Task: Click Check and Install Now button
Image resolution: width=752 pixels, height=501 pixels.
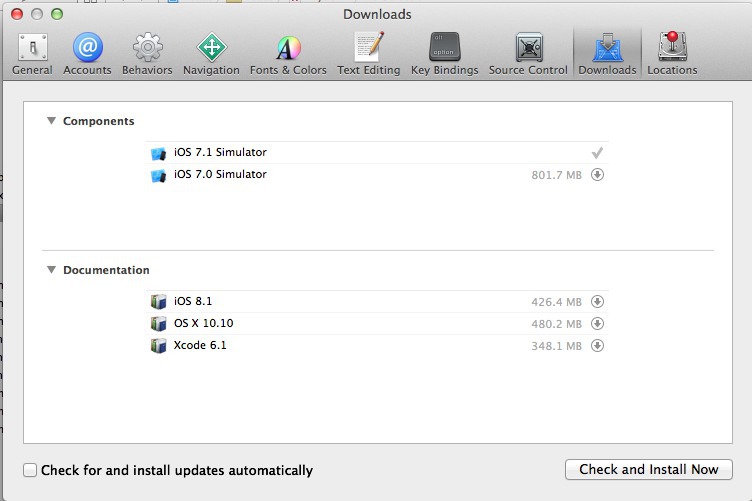Action: [648, 469]
